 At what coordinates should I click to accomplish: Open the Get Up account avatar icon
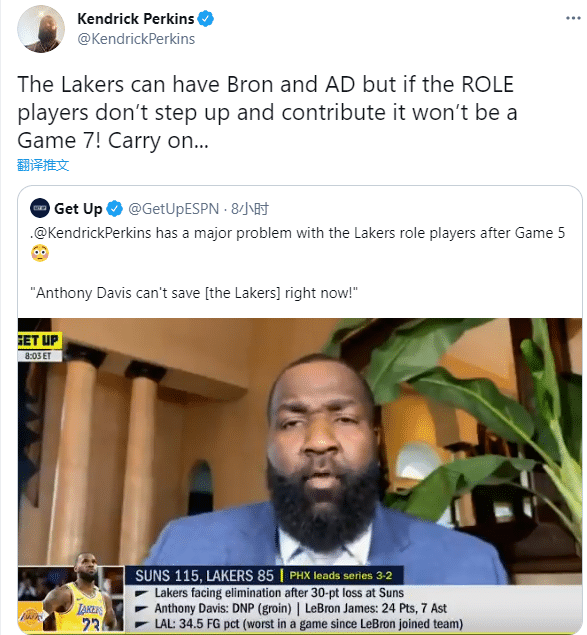point(40,208)
